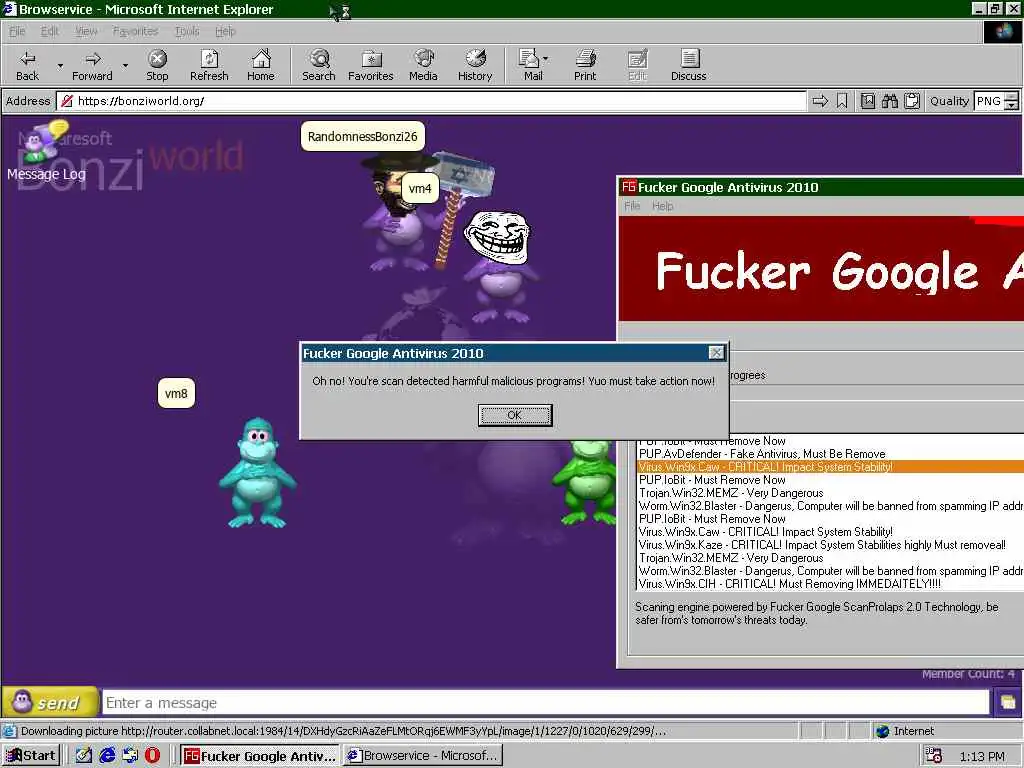Image resolution: width=1024 pixels, height=768 pixels.
Task: Open the Help menu in antivirus window
Action: point(662,206)
